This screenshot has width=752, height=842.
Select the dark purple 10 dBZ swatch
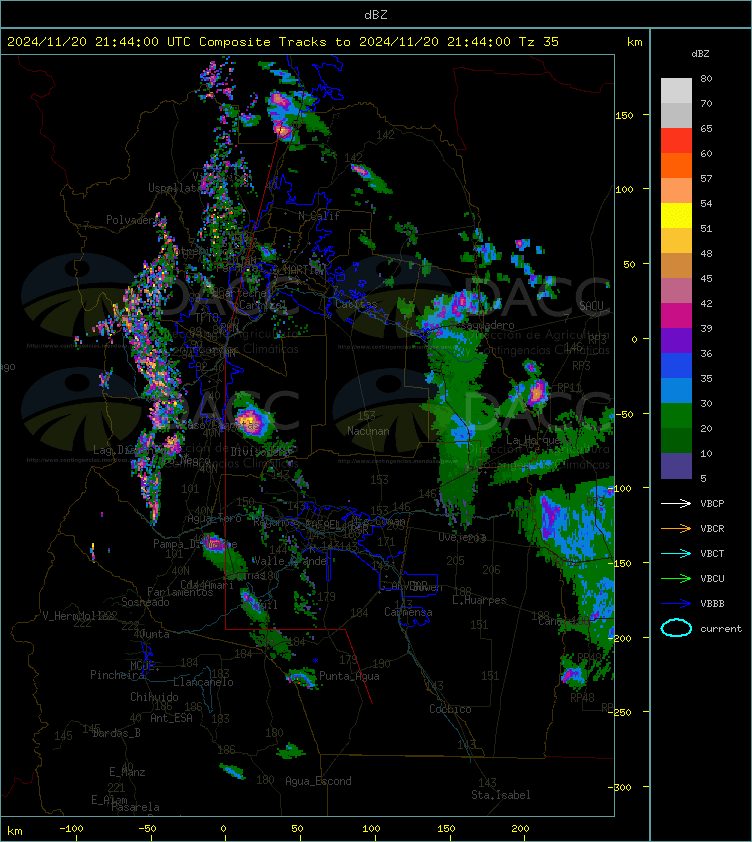click(676, 466)
